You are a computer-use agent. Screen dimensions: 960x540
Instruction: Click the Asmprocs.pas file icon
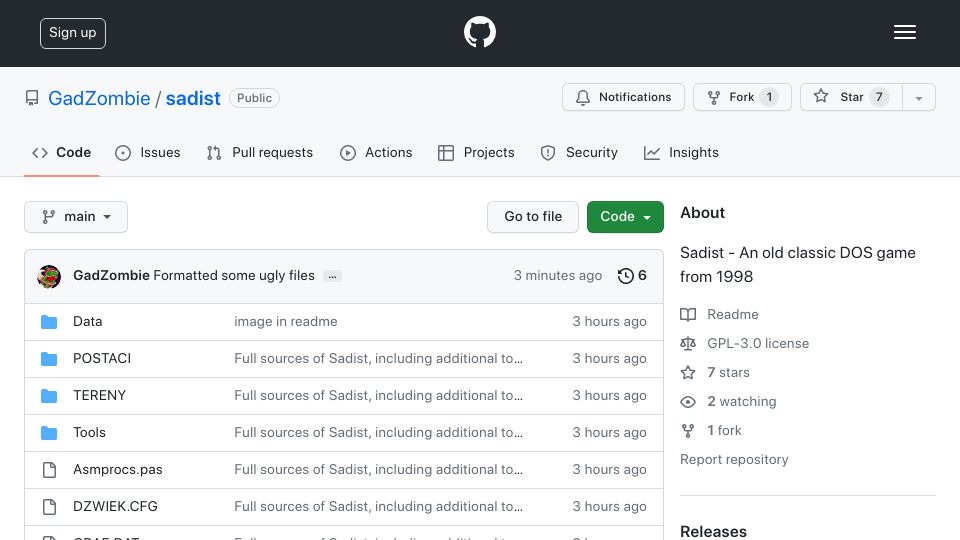tap(49, 470)
